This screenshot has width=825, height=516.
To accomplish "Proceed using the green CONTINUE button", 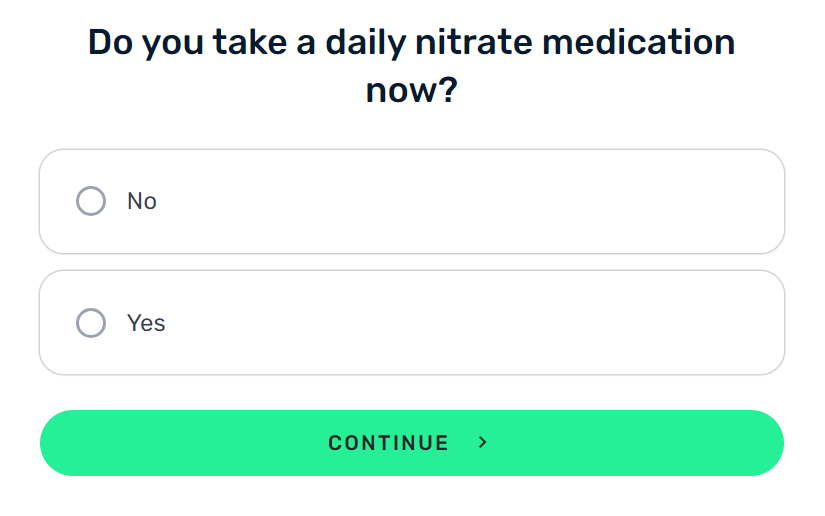I will coord(412,443).
